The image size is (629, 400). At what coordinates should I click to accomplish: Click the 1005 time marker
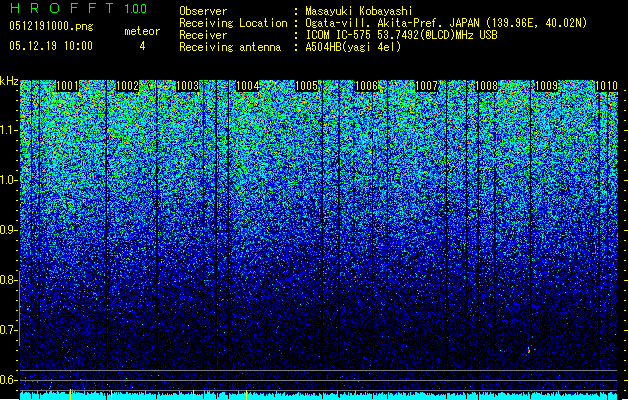tap(306, 86)
